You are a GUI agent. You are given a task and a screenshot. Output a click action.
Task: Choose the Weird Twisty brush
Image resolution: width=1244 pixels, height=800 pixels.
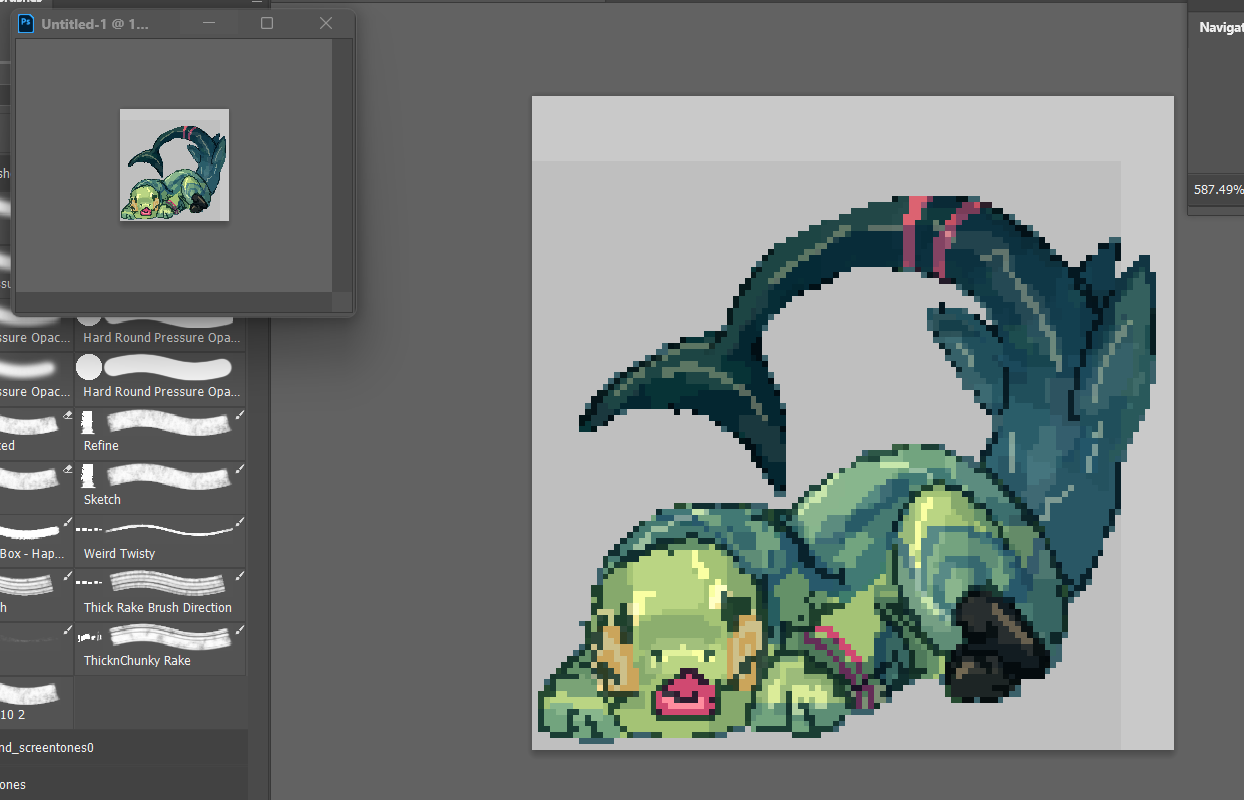[160, 541]
